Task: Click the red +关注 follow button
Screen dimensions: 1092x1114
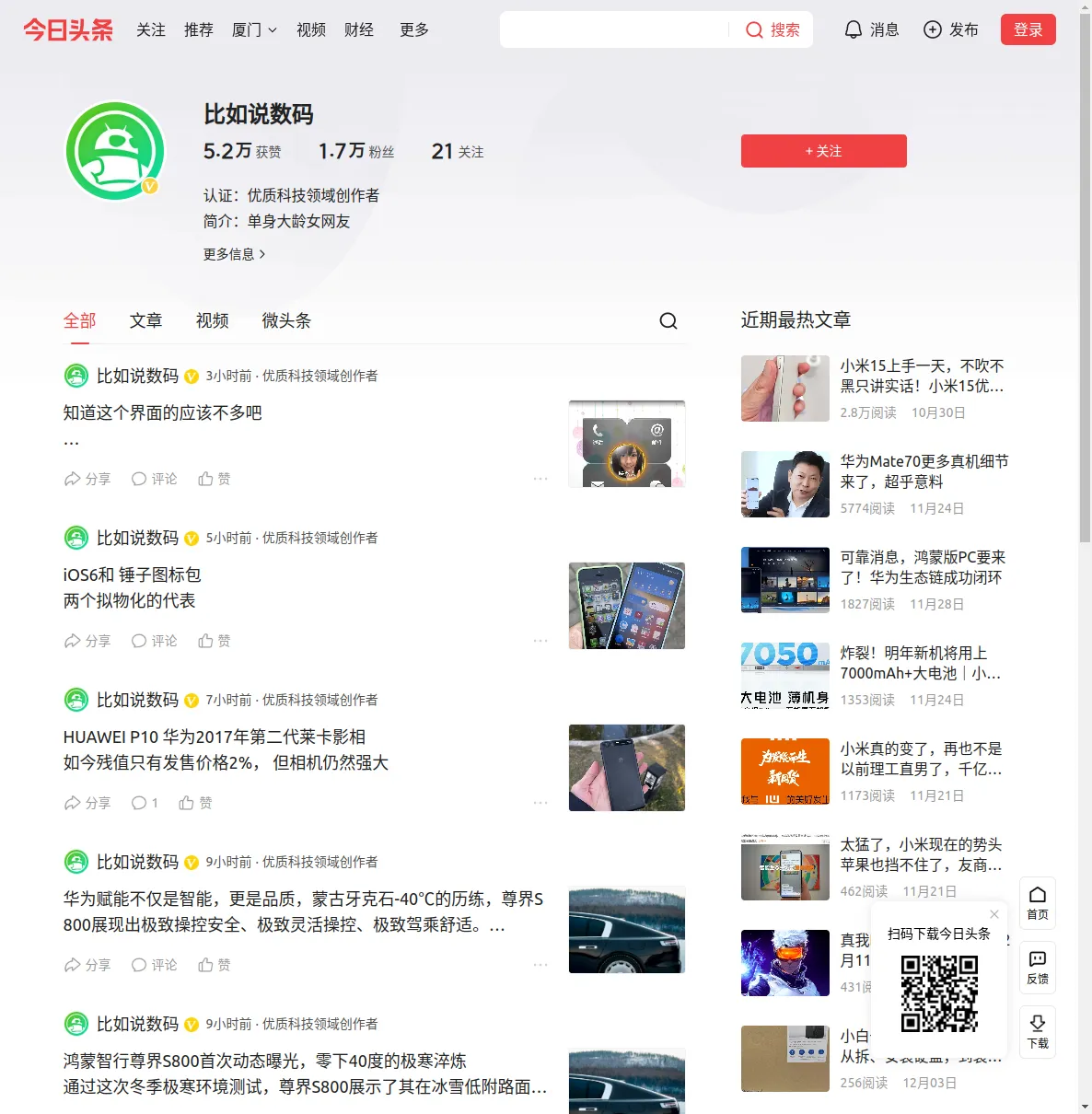Action: point(824,151)
